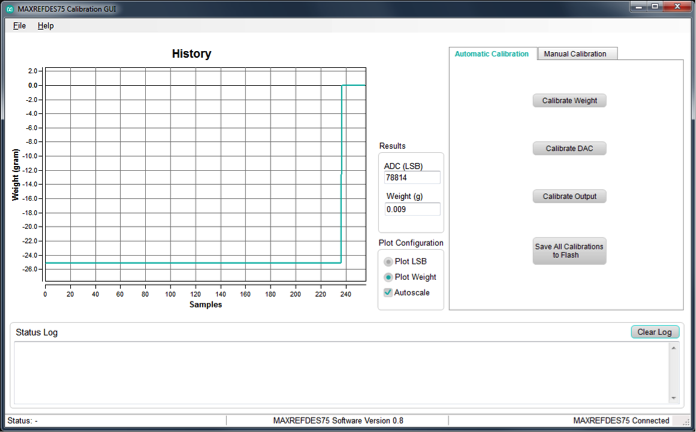Screen dimensions: 696x432
Task: Click the 'Status Log' heading
Action: (x=36, y=333)
